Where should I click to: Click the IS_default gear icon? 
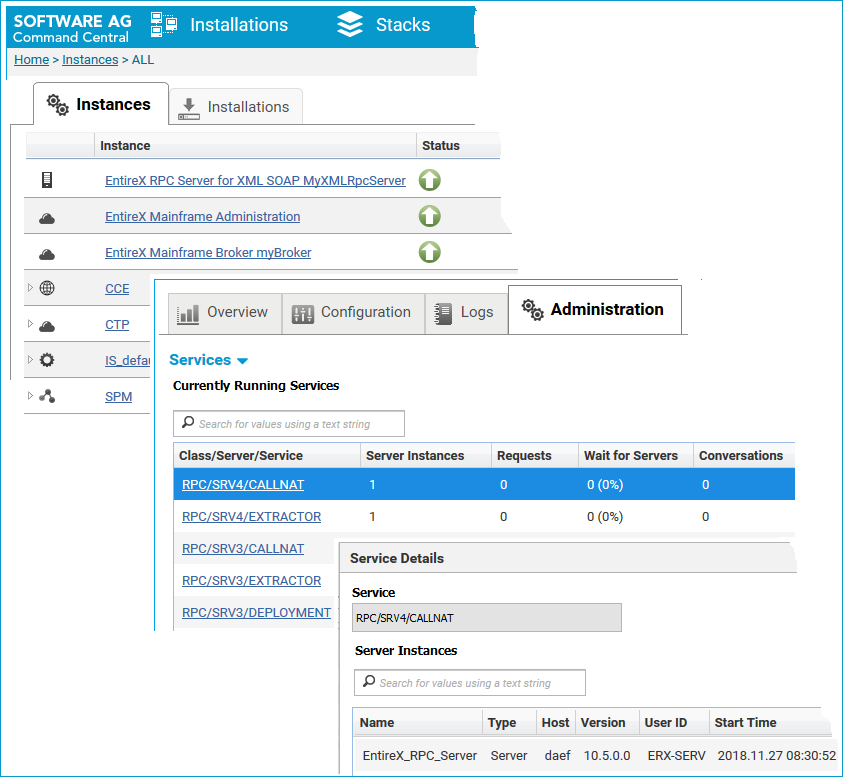pos(47,360)
